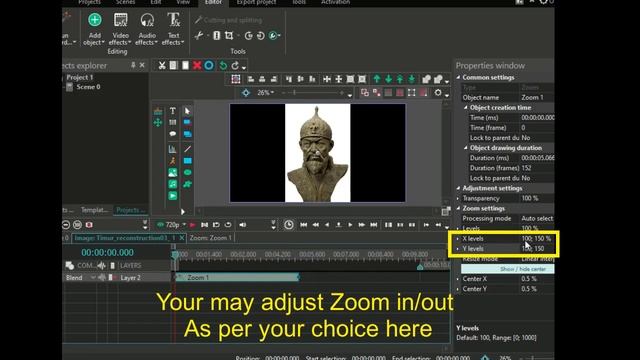The width and height of the screenshot is (640, 360).
Task: Select the arrow cursor tool
Action: (187, 111)
